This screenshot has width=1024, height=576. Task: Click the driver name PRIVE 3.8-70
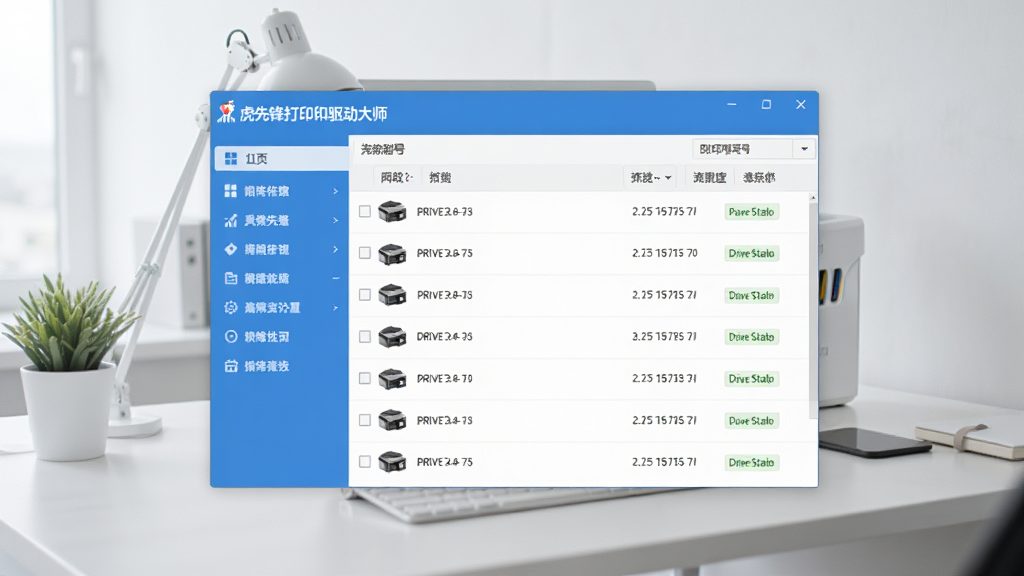pos(445,378)
